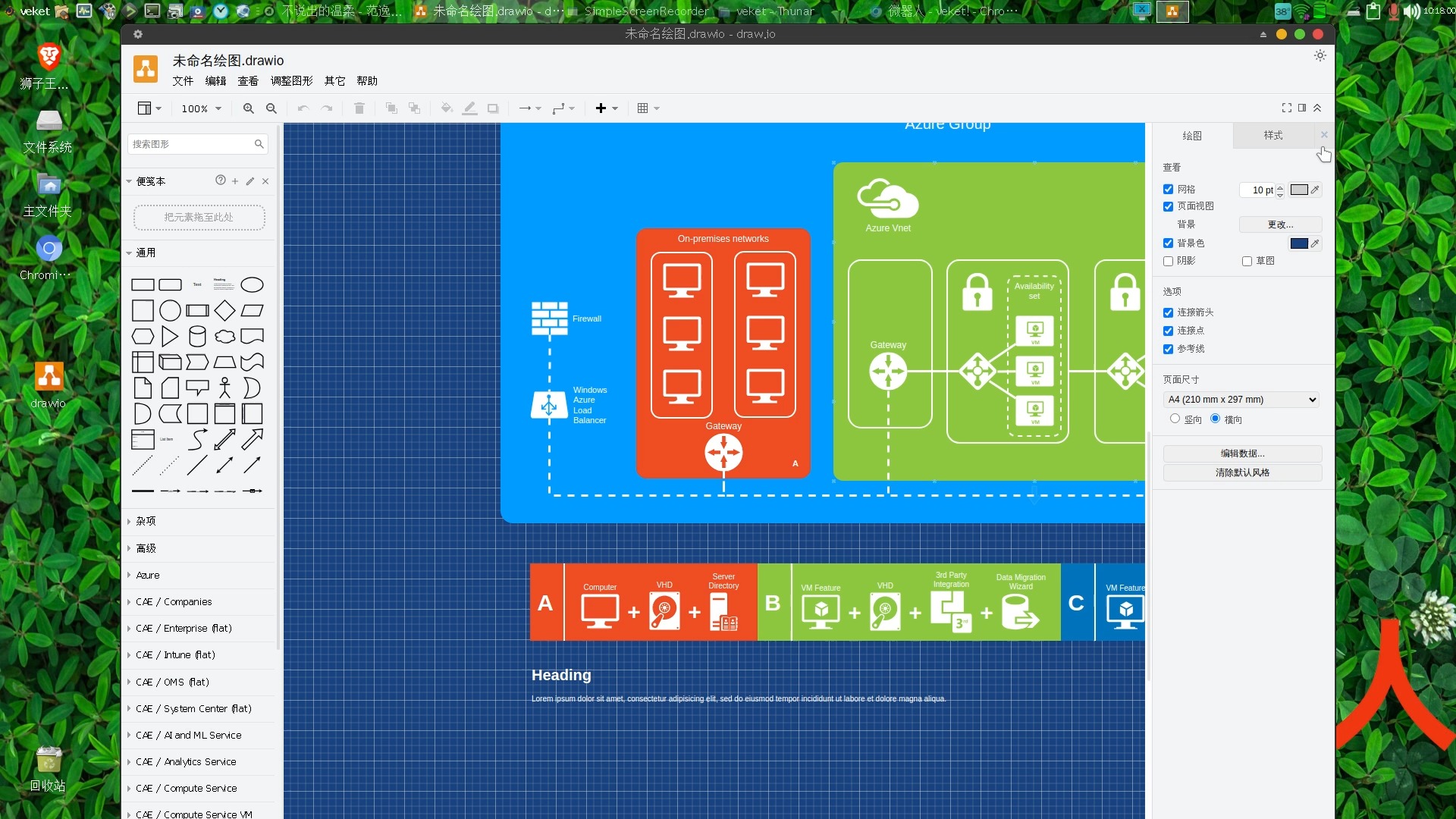Click the bring to front icon
The width and height of the screenshot is (1456, 819).
pyautogui.click(x=391, y=108)
